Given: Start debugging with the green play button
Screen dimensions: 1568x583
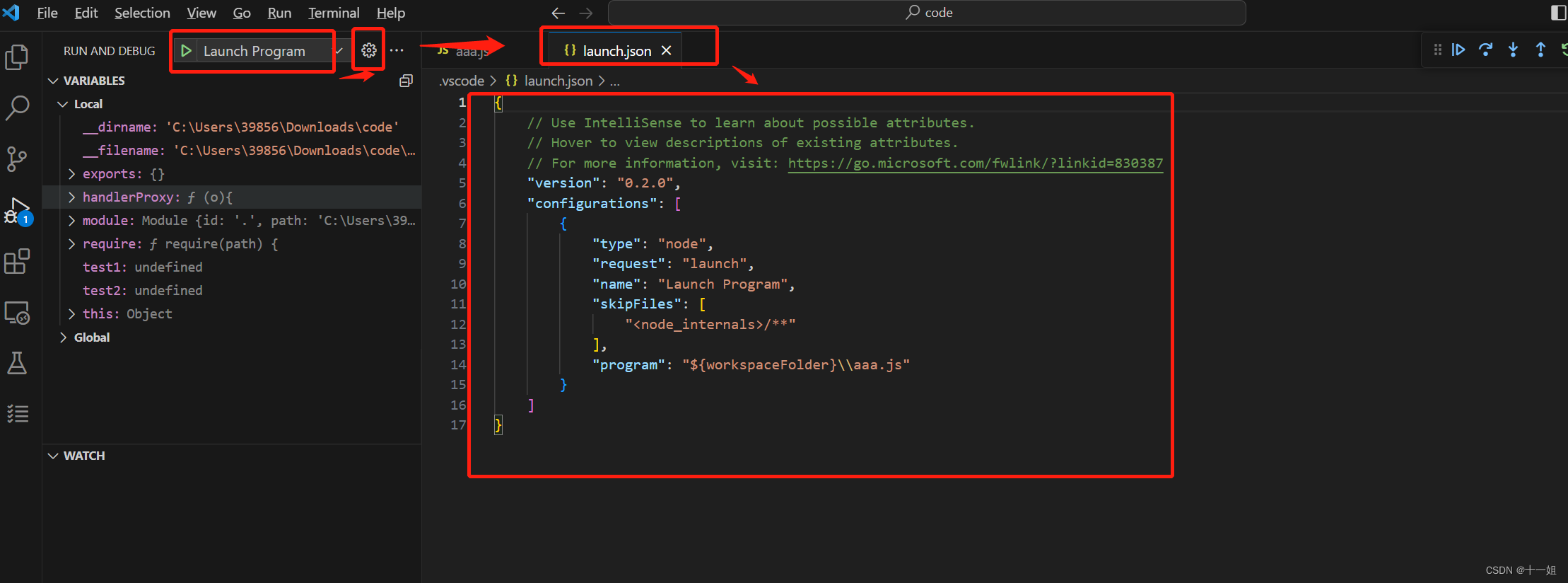Looking at the screenshot, I should pyautogui.click(x=186, y=51).
